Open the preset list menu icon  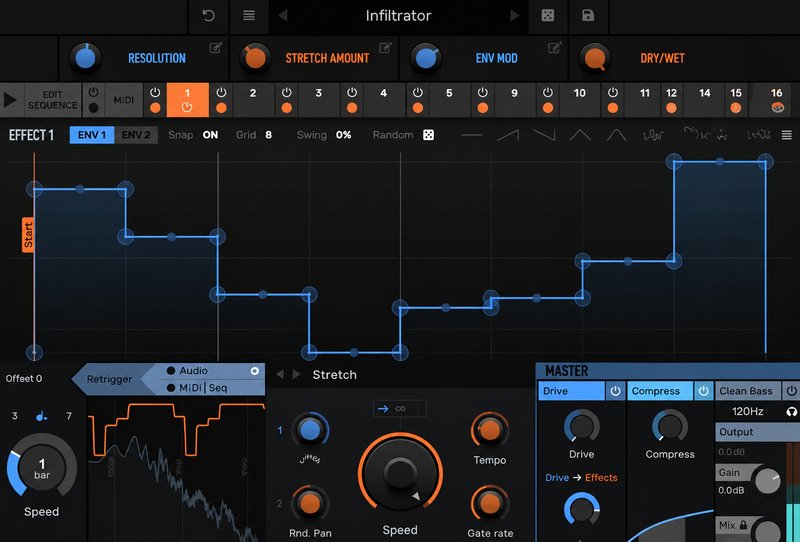click(249, 16)
